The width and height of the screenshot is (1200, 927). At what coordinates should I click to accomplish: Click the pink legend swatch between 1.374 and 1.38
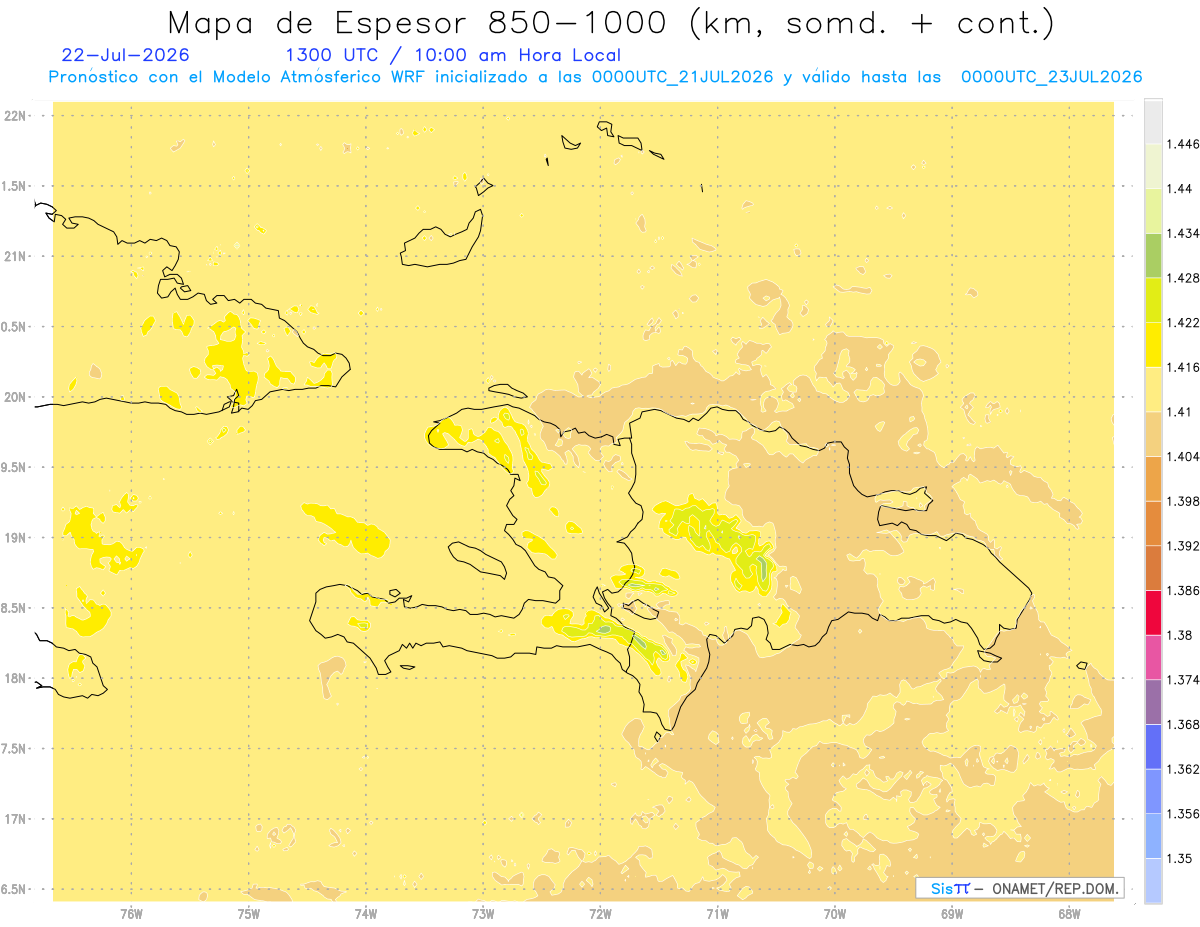coord(1153,658)
